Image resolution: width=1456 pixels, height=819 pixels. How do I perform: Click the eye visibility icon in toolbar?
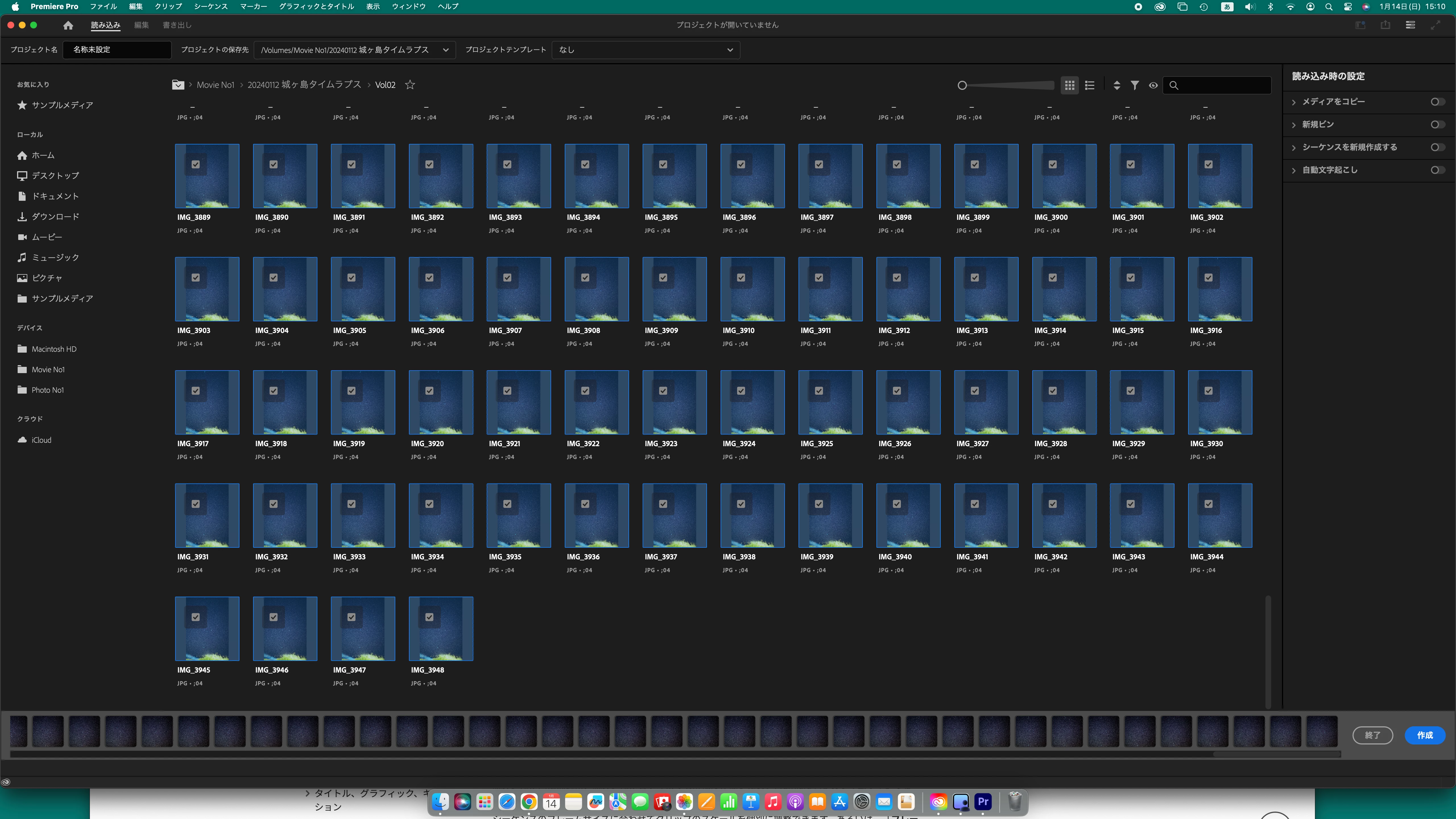[1153, 85]
